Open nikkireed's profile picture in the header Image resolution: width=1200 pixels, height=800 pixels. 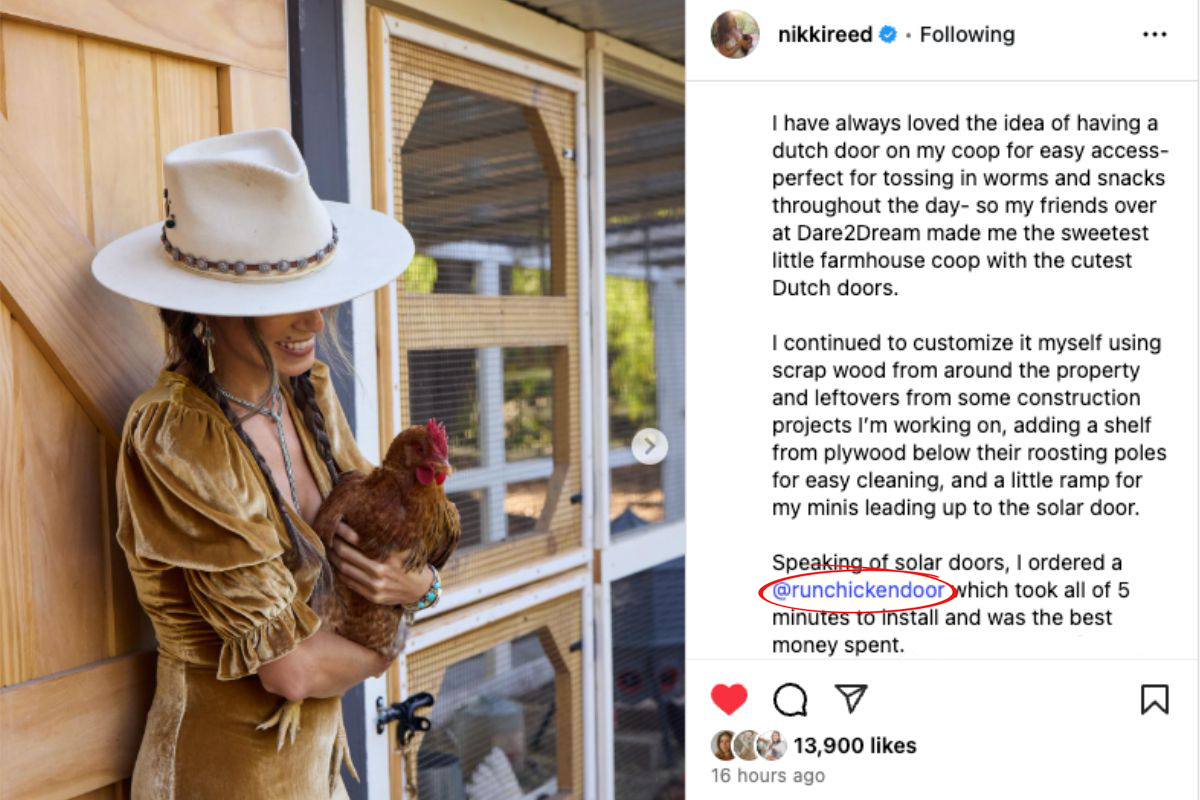tap(735, 35)
